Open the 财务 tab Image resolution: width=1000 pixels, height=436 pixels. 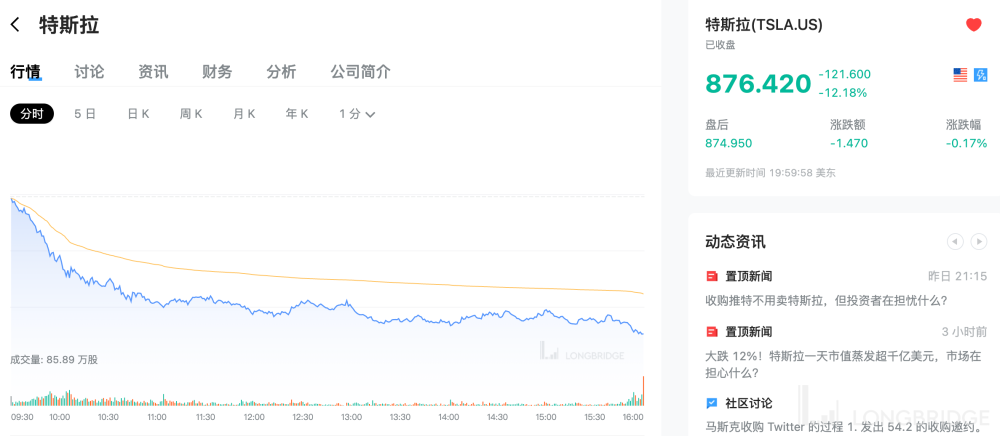tap(217, 72)
